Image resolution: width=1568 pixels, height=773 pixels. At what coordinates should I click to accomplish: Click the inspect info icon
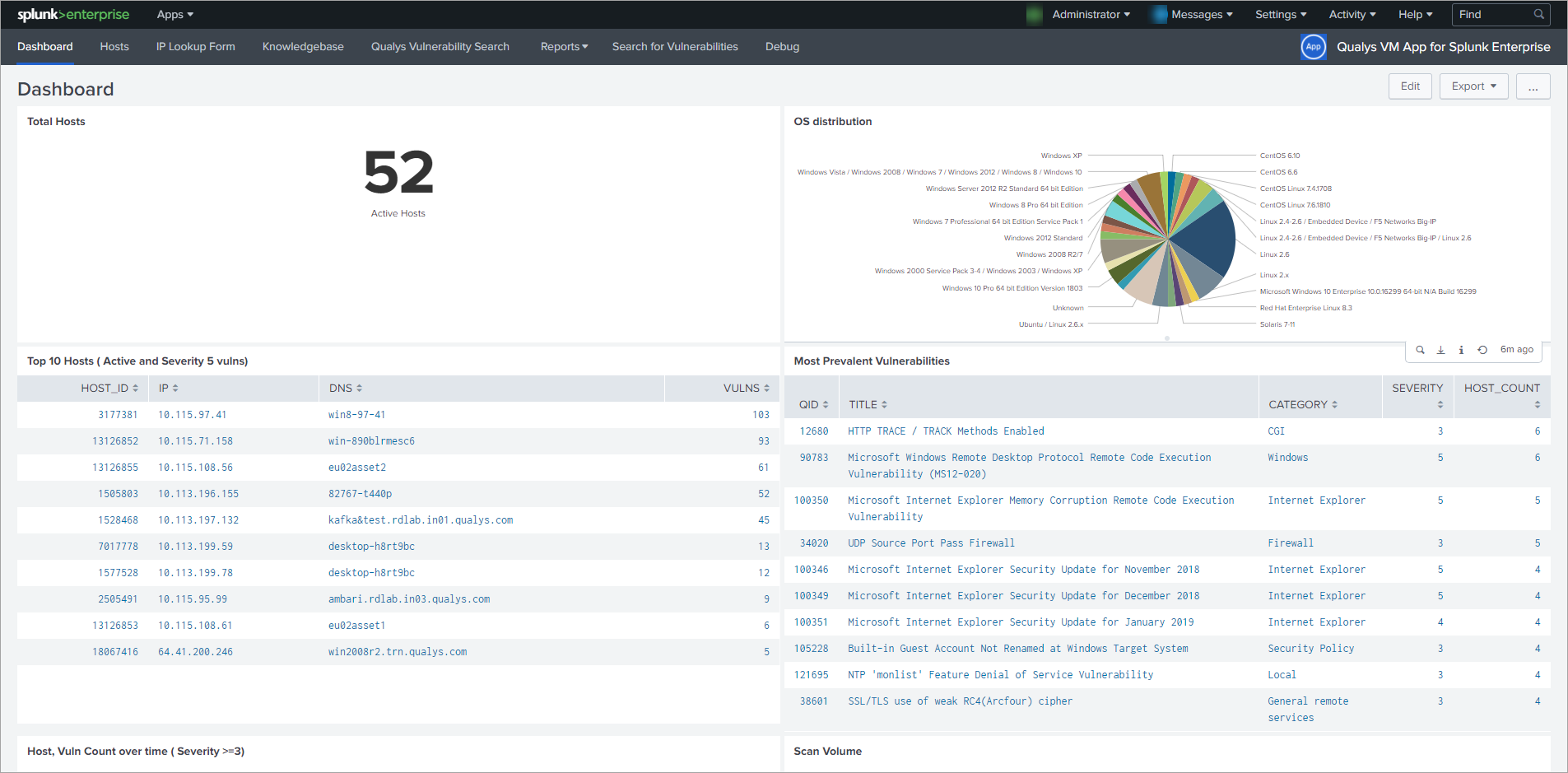(x=1461, y=350)
